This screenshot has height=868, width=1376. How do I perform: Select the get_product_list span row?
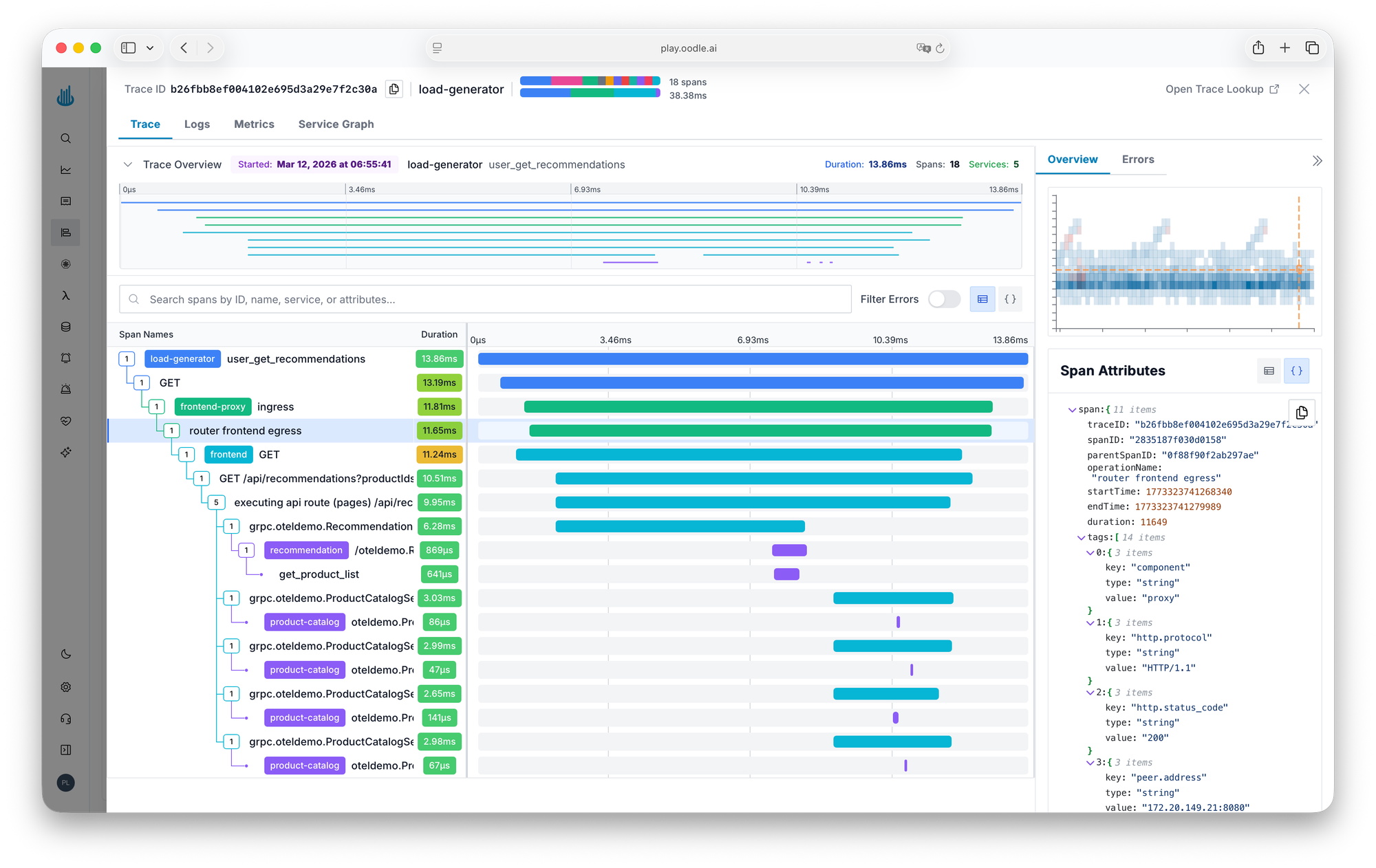(x=319, y=574)
